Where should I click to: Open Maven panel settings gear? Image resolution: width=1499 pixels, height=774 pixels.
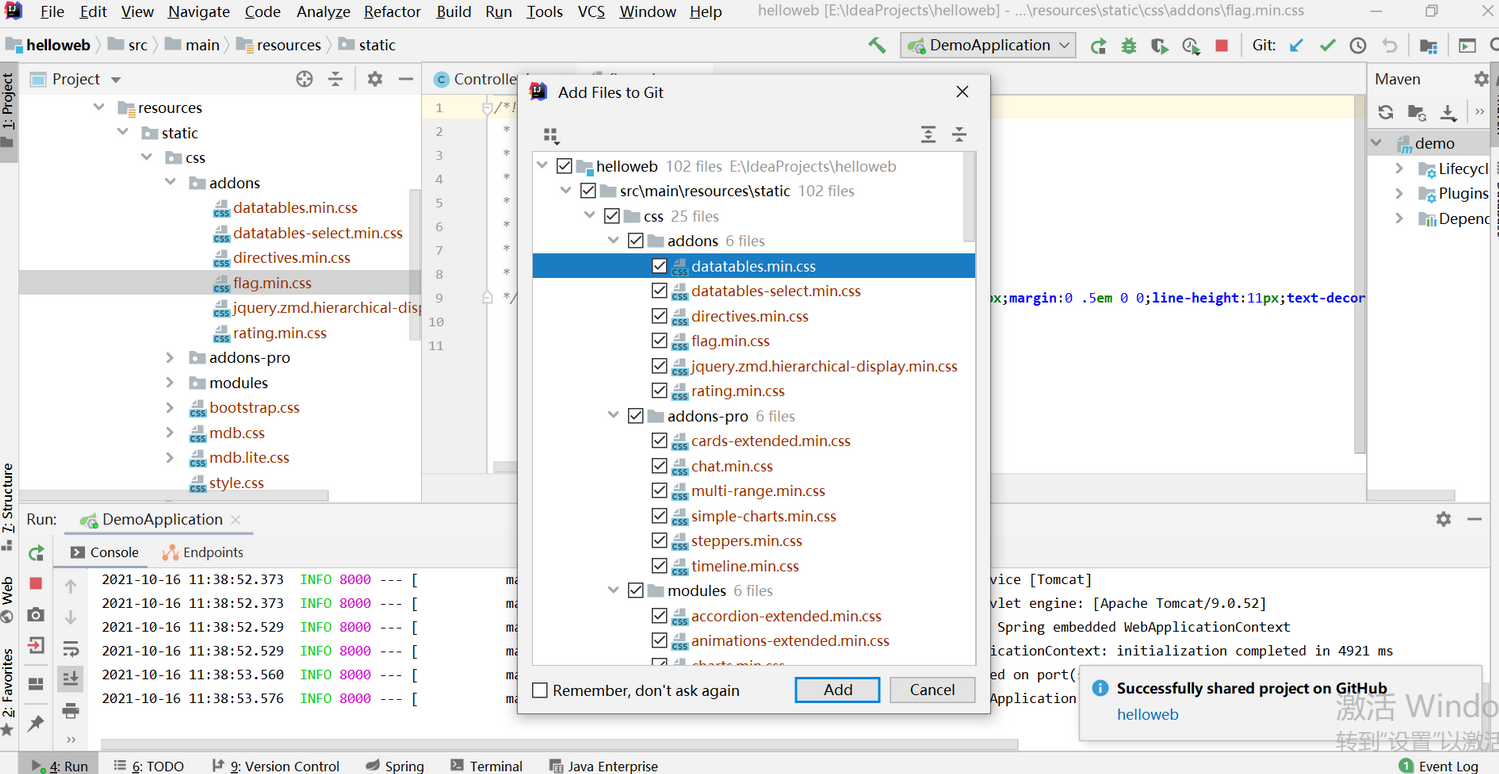[1481, 79]
